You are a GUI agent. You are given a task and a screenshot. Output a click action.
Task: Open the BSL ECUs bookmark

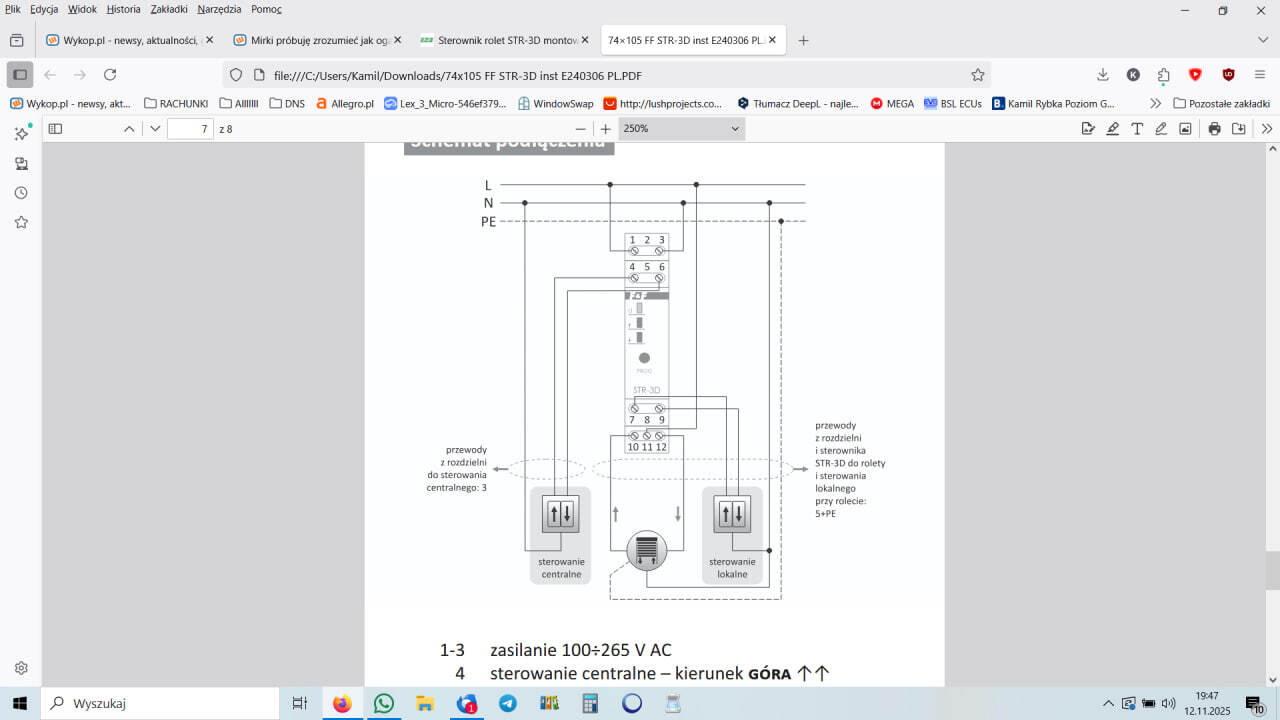tap(953, 103)
